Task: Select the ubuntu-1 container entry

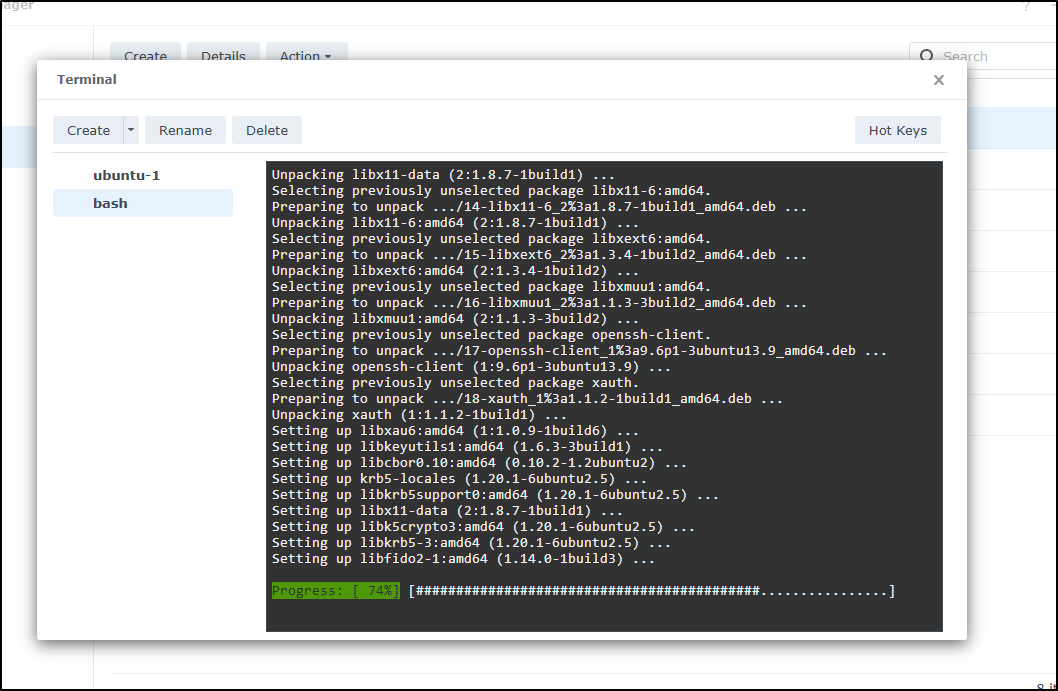Action: (143, 175)
